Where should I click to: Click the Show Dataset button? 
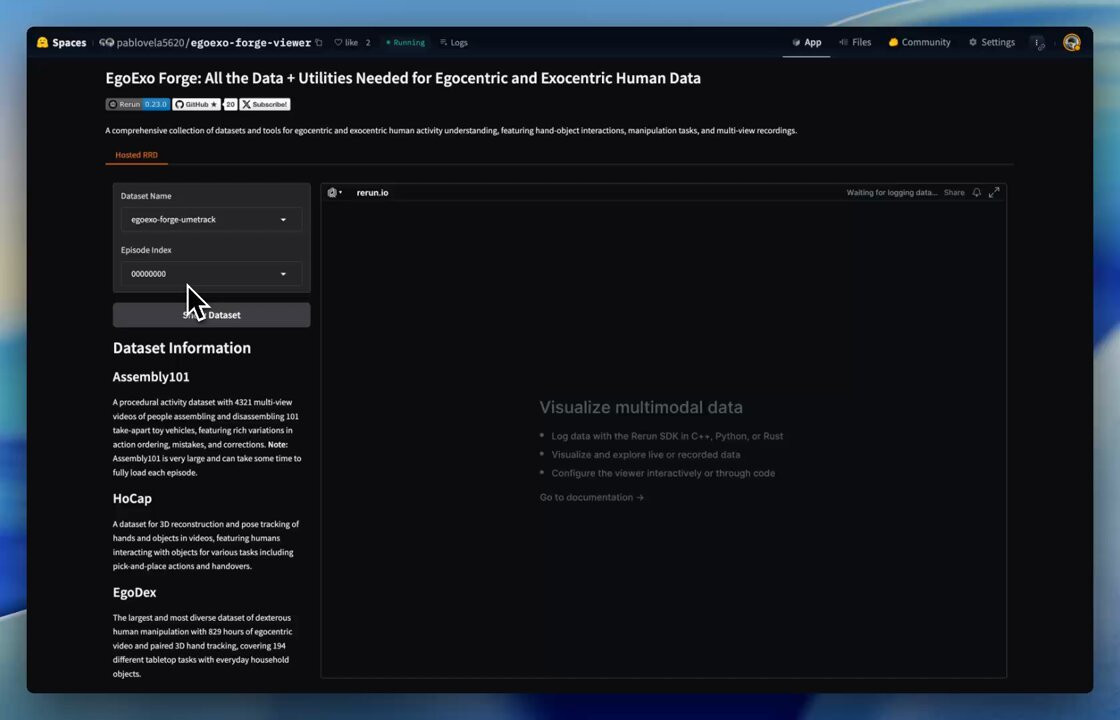211,315
